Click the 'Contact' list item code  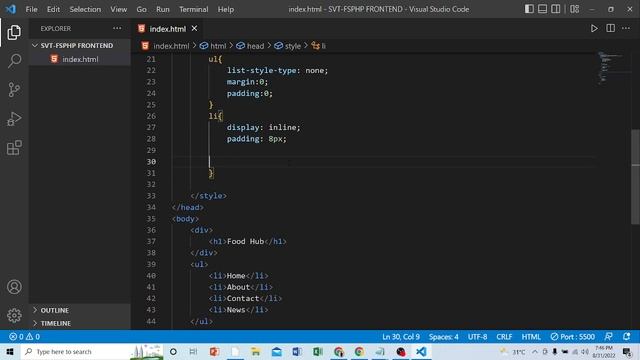tap(245, 298)
